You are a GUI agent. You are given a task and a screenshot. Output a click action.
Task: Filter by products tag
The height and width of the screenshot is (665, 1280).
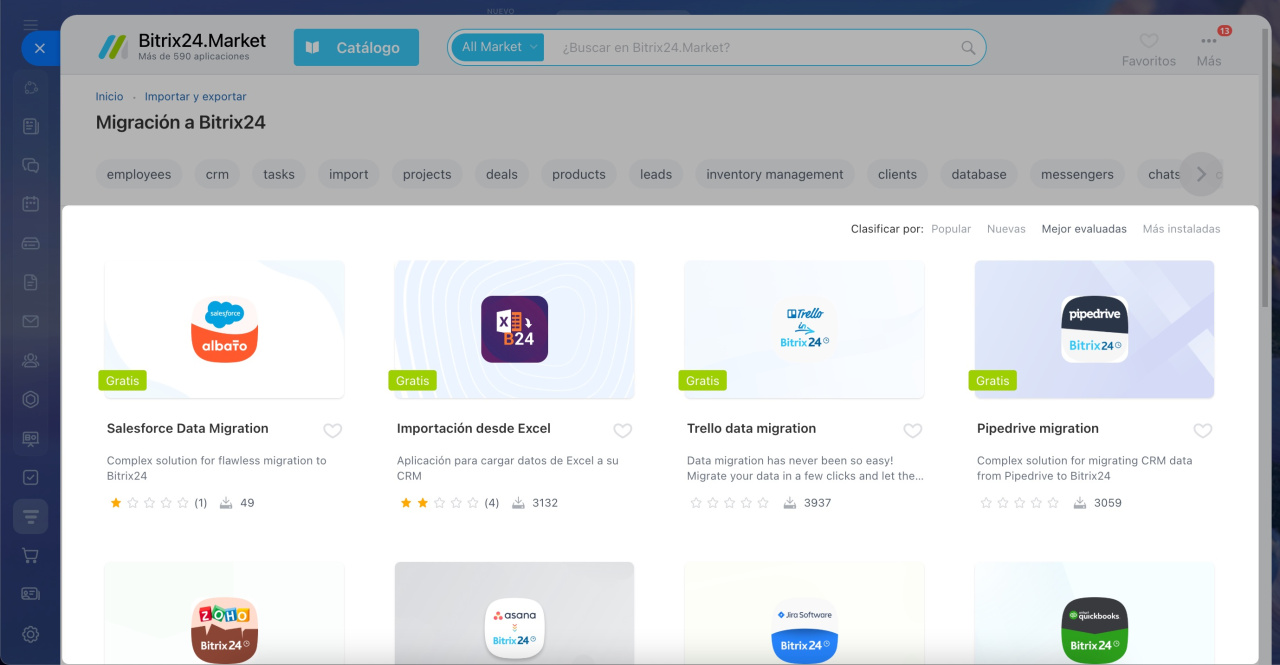[579, 174]
